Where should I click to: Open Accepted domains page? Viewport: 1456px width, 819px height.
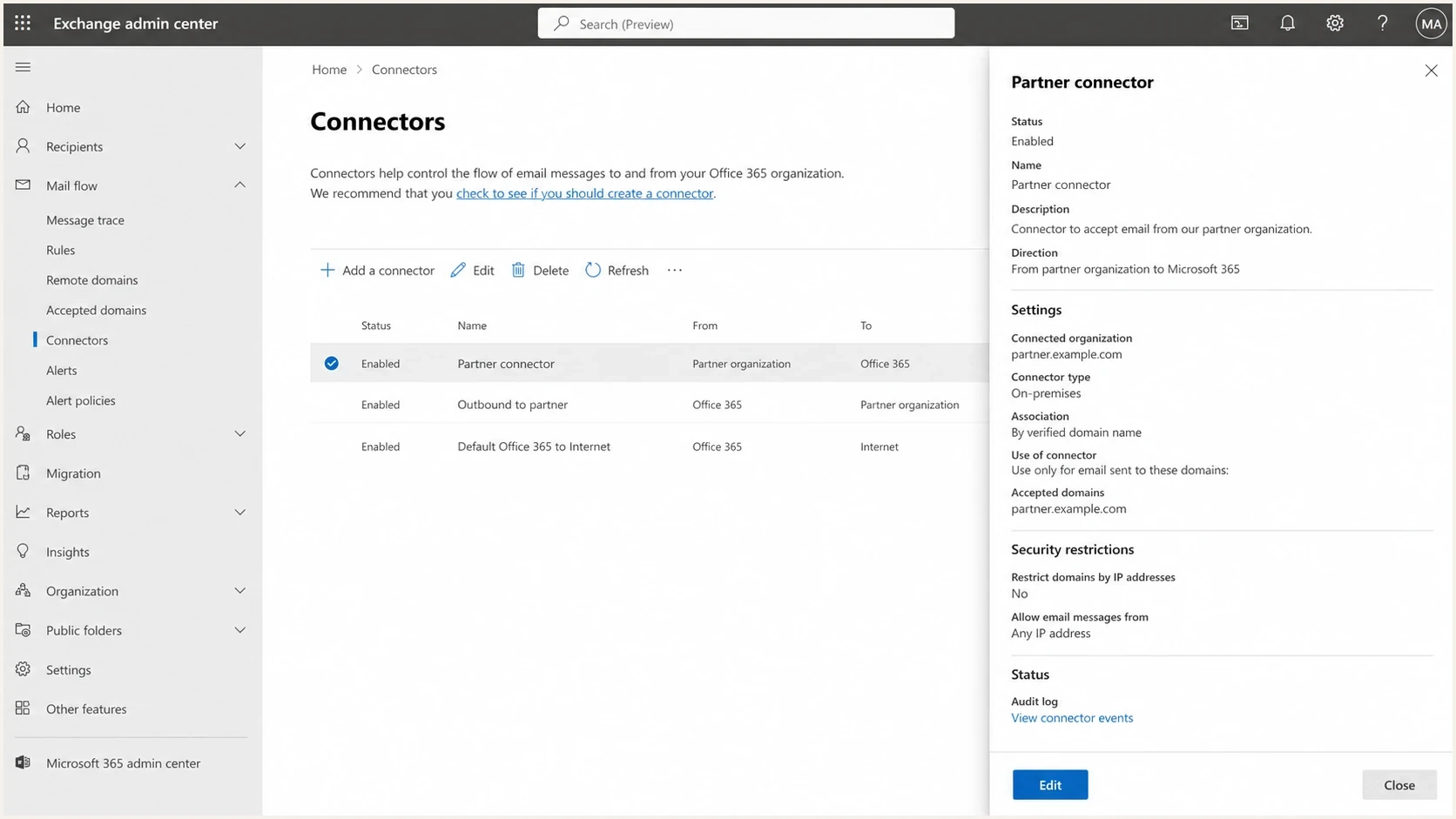coord(97,310)
